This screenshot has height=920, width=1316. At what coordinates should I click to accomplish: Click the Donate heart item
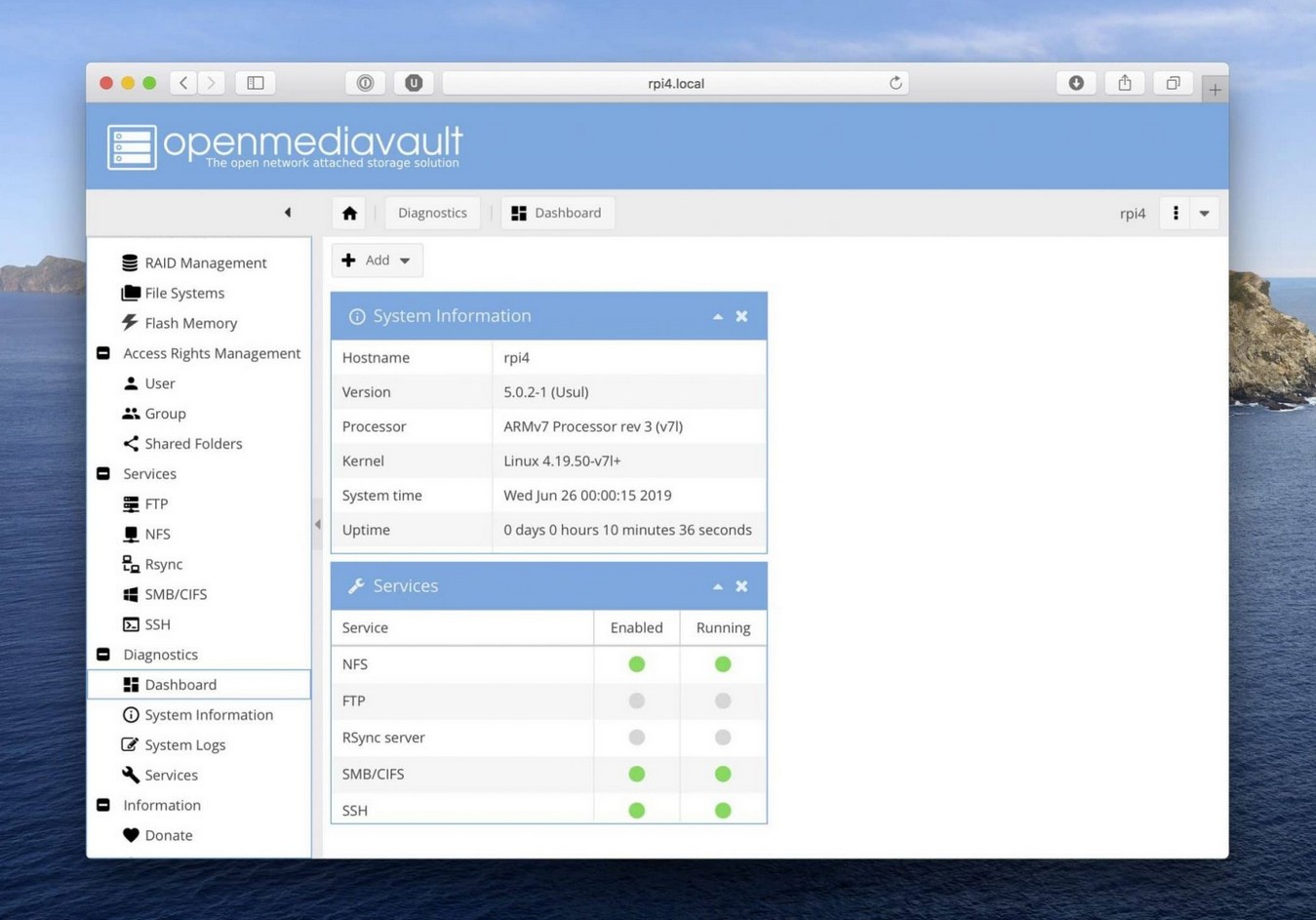168,835
